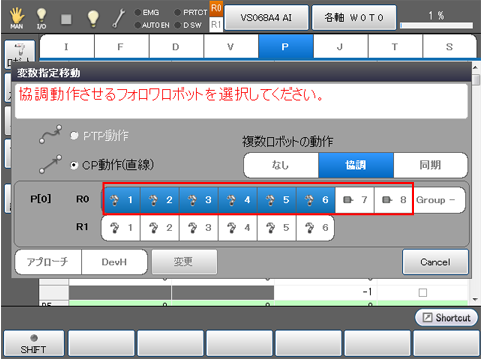Select R1 joint 5 button
481x360 pixels.
(277, 228)
